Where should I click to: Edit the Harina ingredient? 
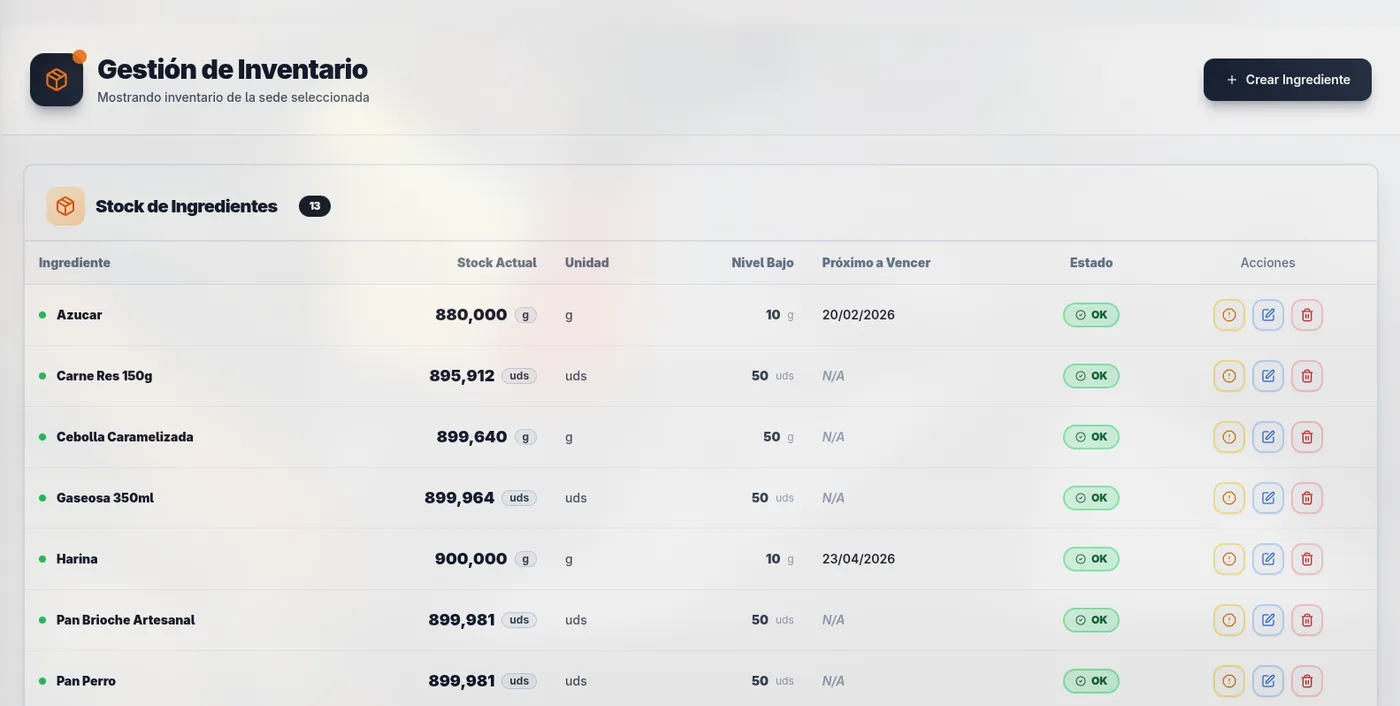click(x=1268, y=559)
